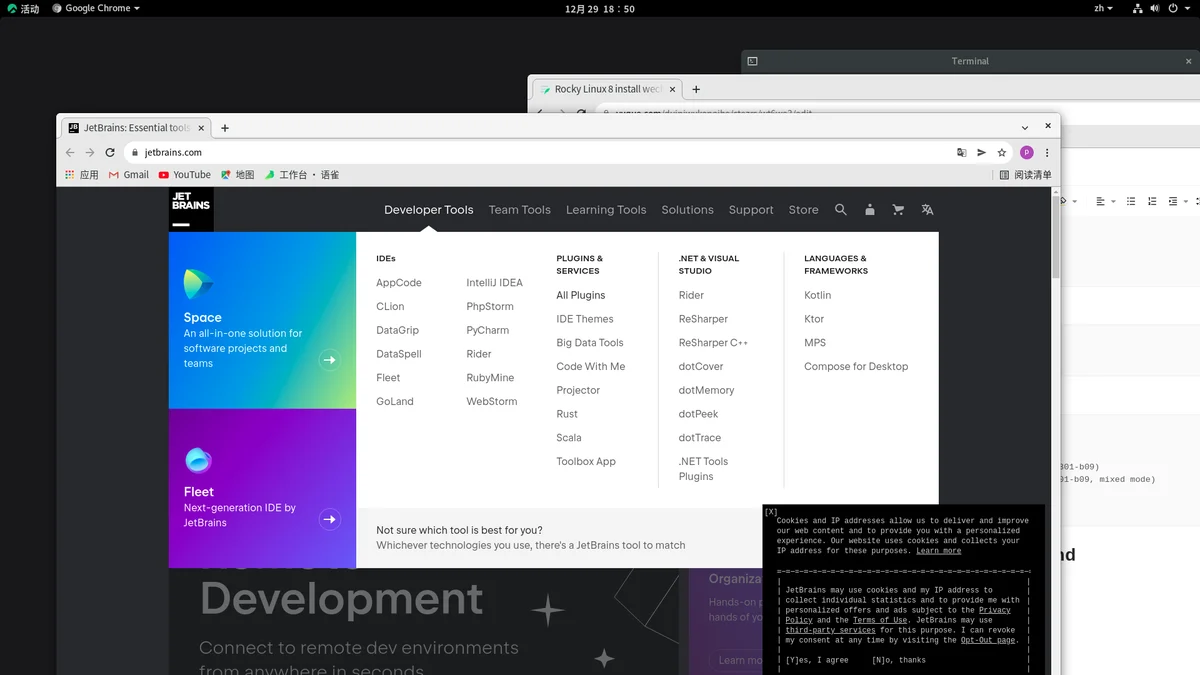Click the Space arrow circle button
Screen dimensions: 1200x675
(x=329, y=360)
